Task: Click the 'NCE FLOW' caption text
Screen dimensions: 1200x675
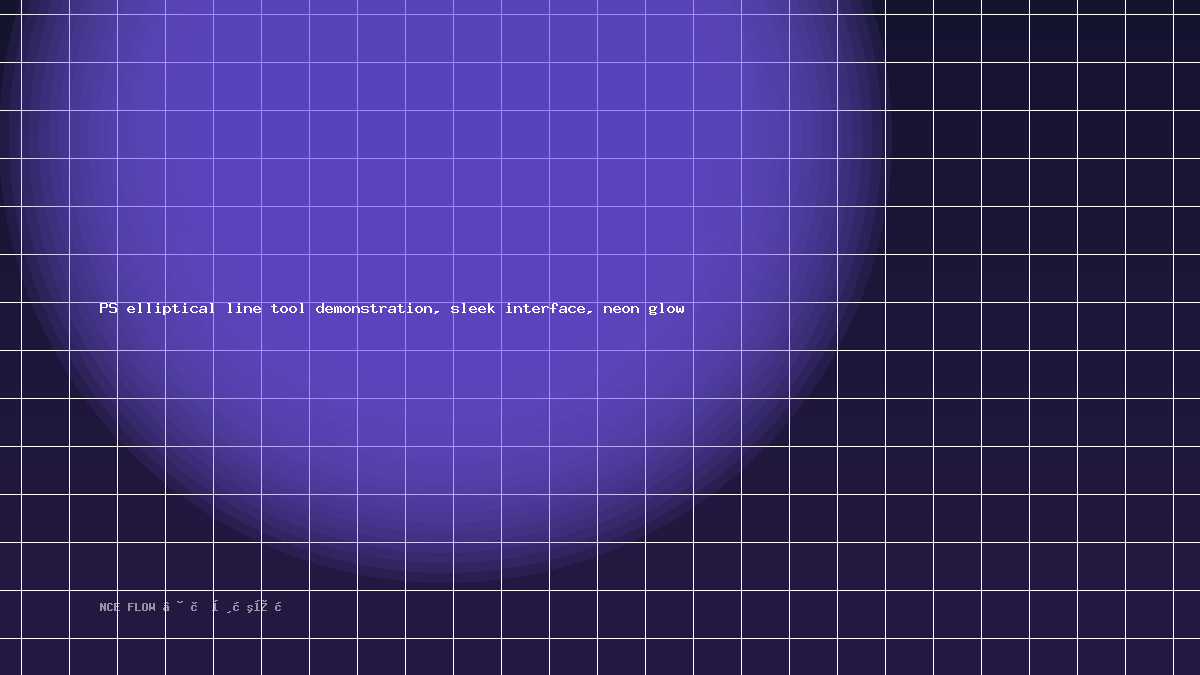Action: pos(128,607)
